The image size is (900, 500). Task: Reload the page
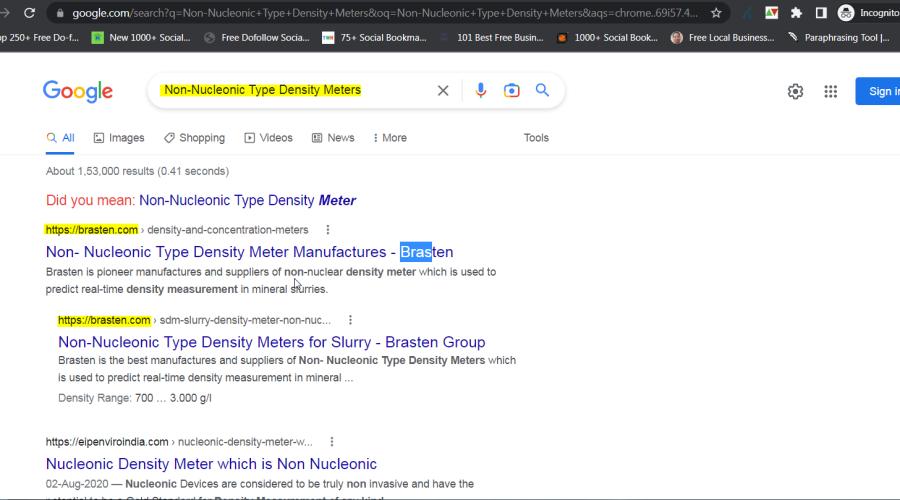click(29, 13)
